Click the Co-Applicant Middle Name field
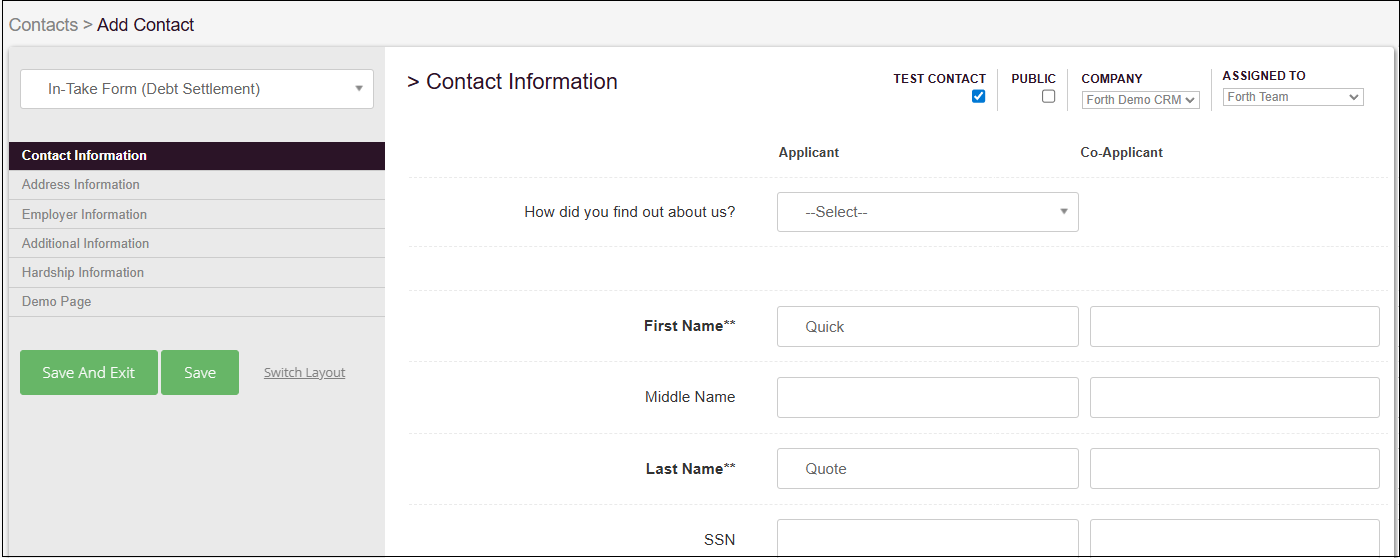1400x558 pixels. tap(1235, 397)
